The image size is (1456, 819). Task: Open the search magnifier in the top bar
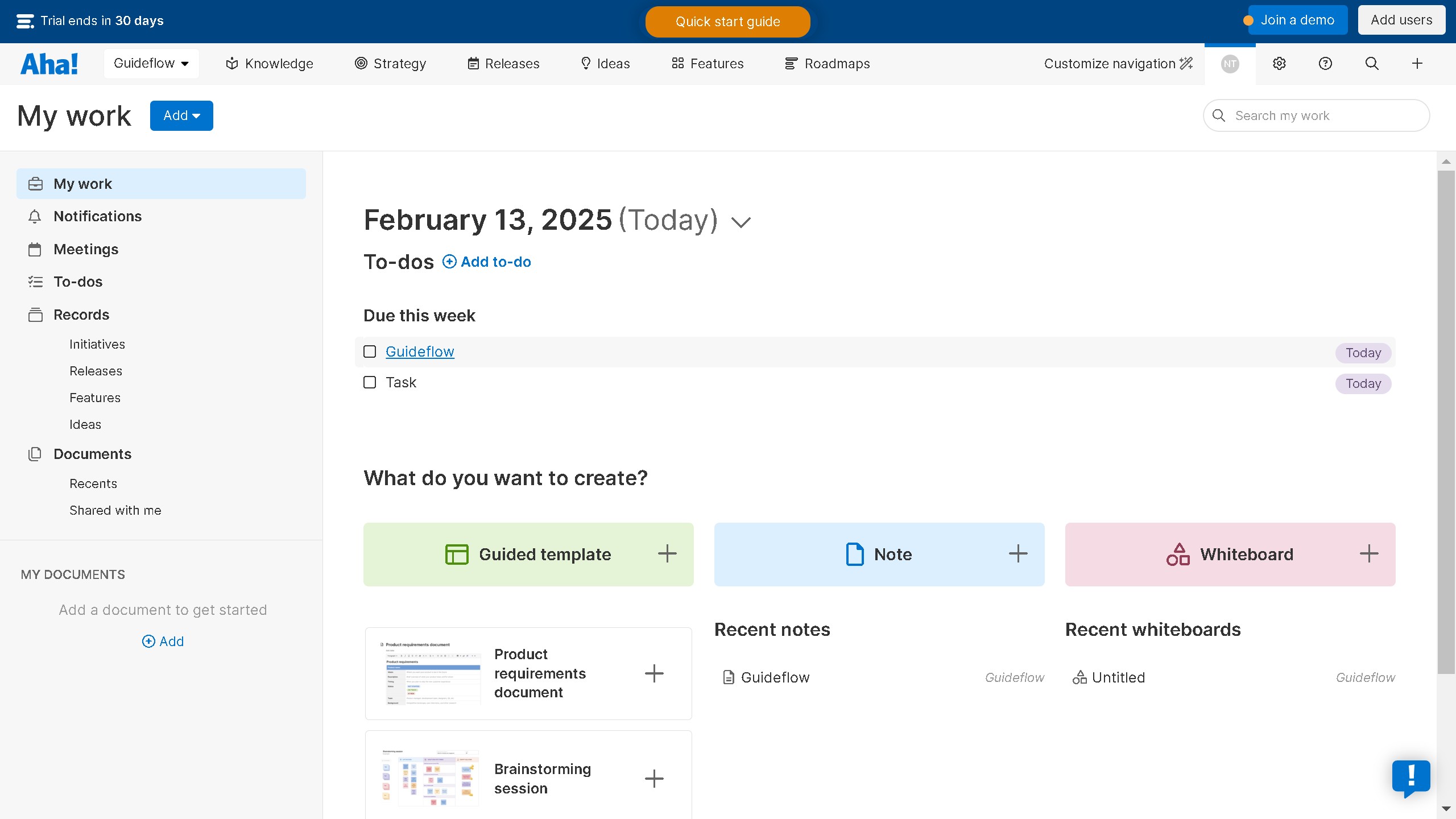coord(1371,63)
